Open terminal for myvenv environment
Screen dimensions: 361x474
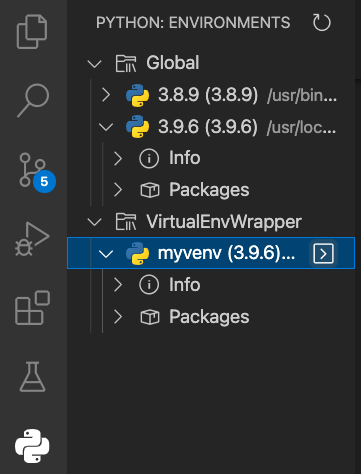click(x=323, y=253)
